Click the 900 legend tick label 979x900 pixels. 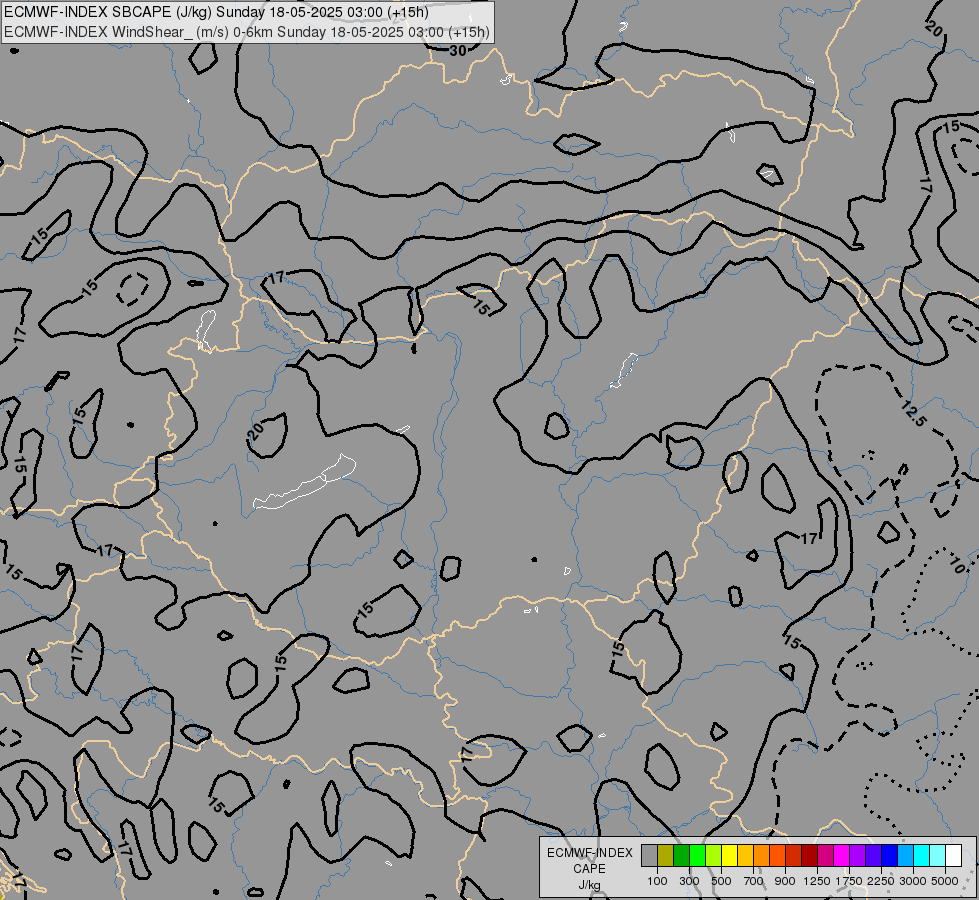click(785, 881)
